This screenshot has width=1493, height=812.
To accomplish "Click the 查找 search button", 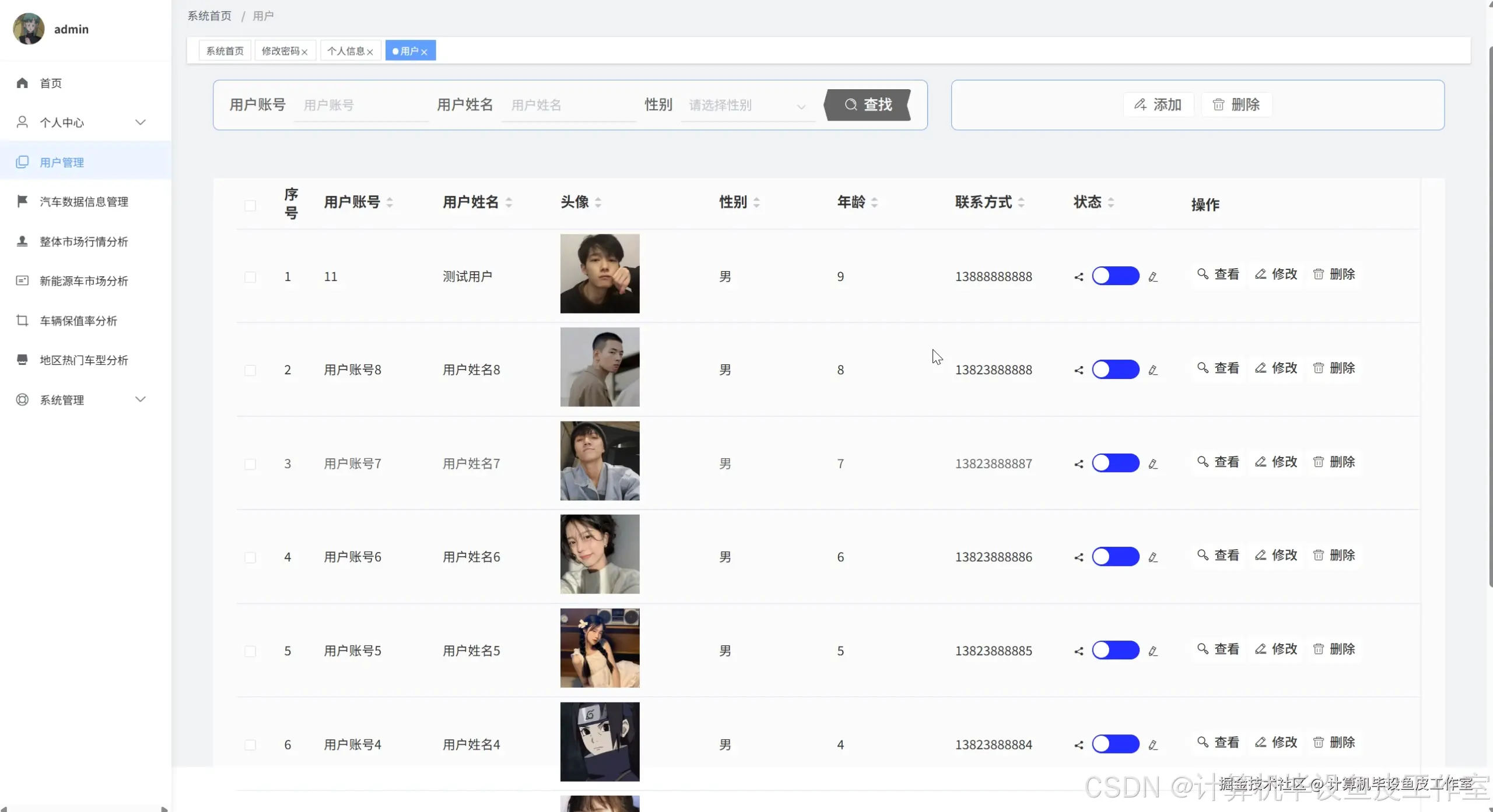I will click(x=868, y=105).
